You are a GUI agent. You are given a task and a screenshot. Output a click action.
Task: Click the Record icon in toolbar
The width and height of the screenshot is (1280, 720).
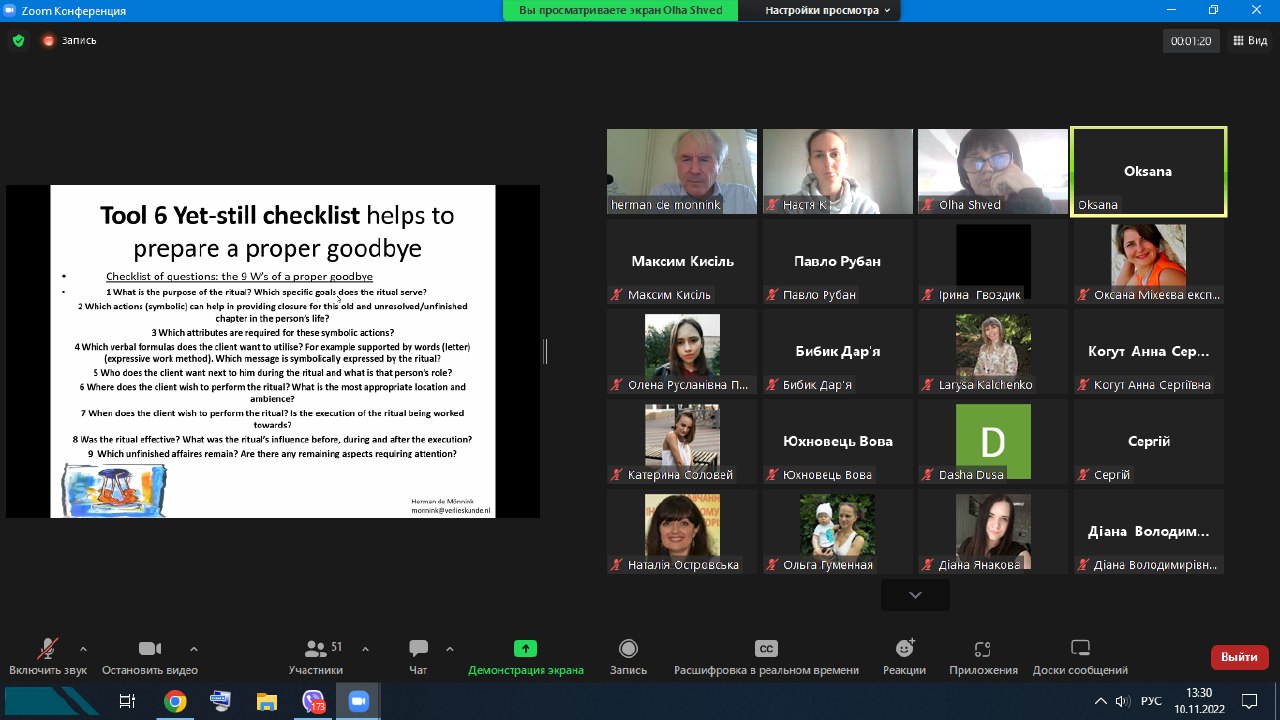pyautogui.click(x=628, y=649)
